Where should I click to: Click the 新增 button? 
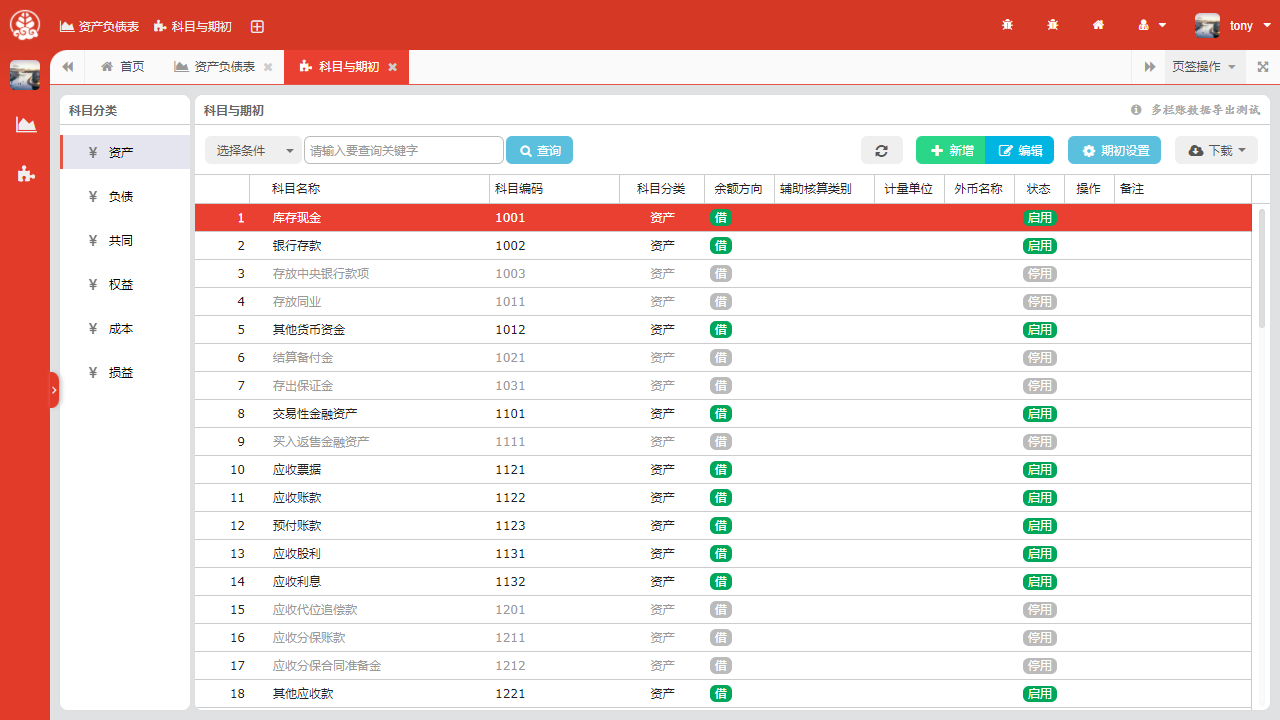tap(949, 150)
